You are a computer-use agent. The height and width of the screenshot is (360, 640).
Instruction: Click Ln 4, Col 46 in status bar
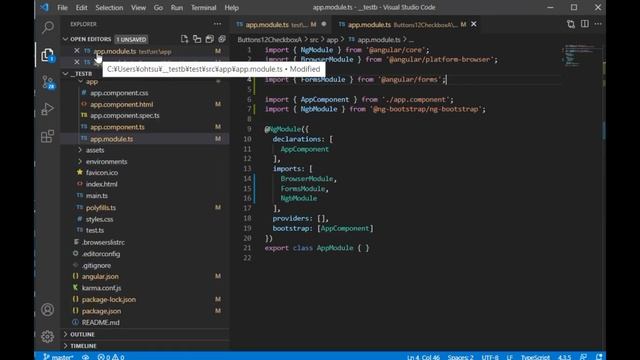click(x=423, y=357)
